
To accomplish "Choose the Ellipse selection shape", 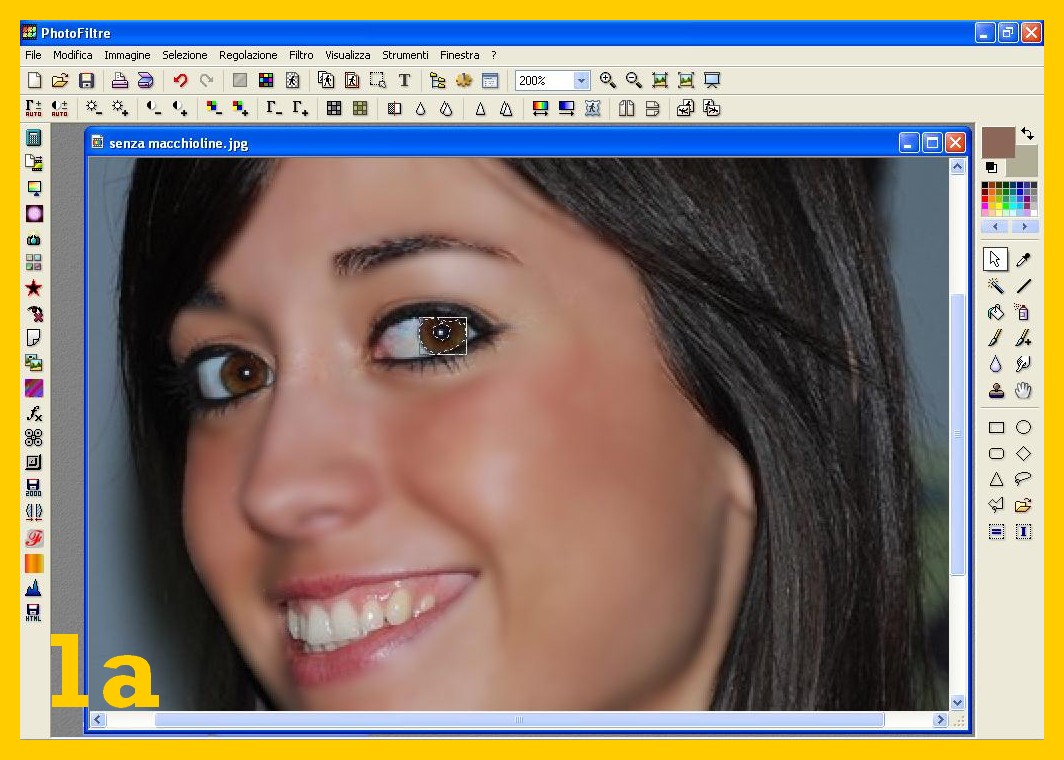I will 1023,427.
